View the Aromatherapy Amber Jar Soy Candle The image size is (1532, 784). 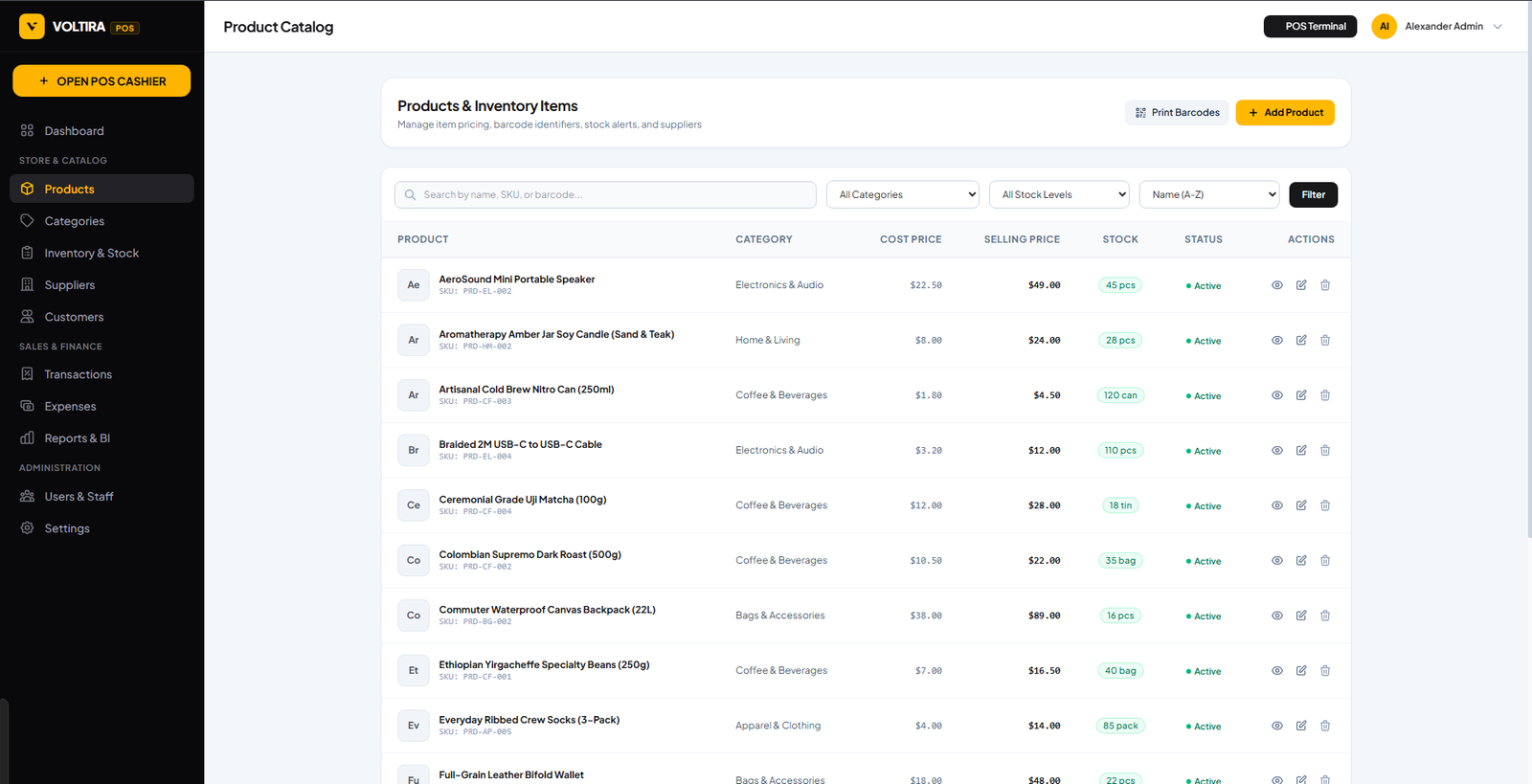coord(1277,340)
